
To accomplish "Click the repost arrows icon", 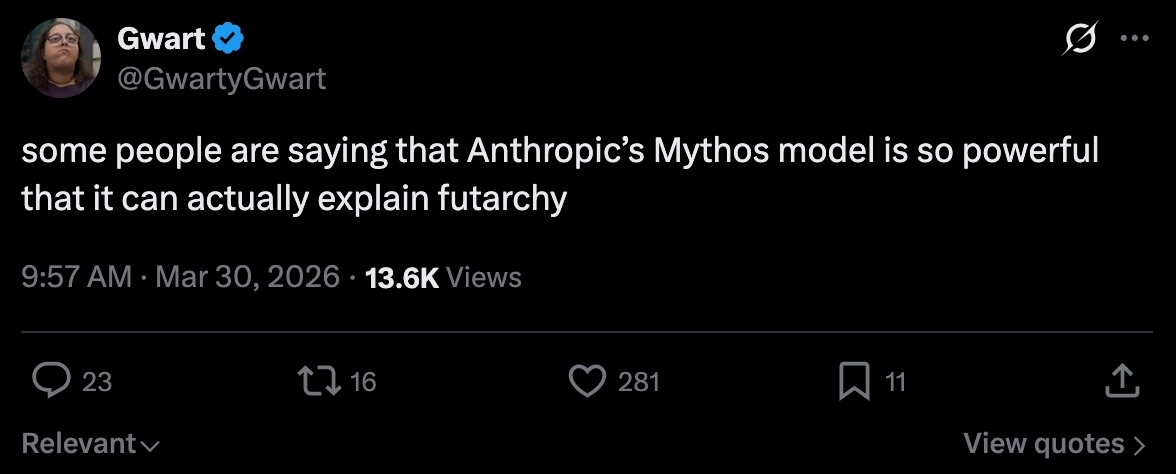I will point(318,380).
